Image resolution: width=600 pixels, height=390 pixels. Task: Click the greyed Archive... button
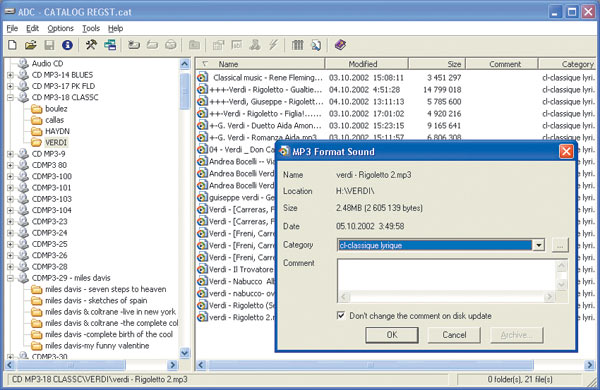coord(517,335)
